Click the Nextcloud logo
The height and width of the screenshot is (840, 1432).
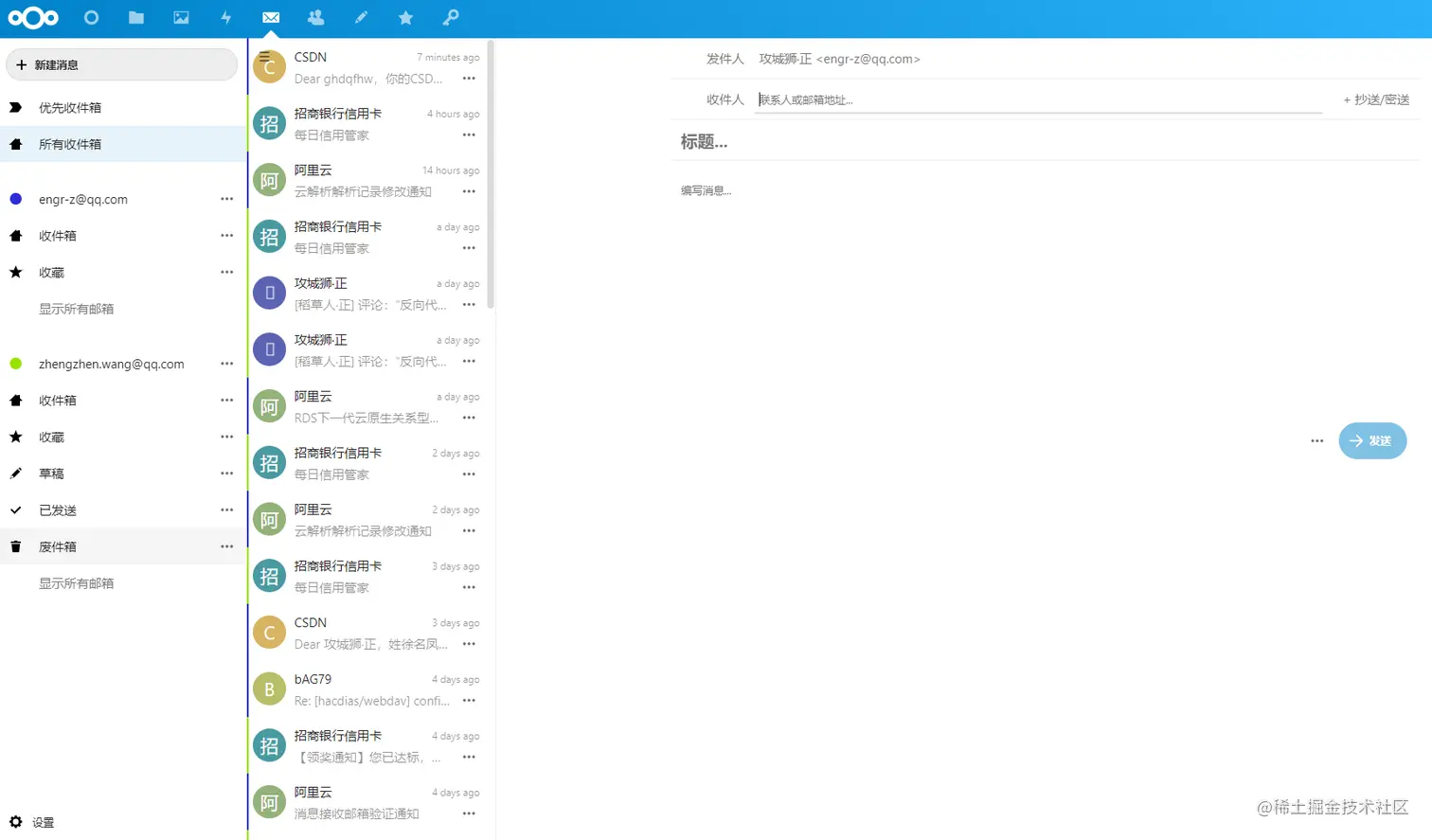coord(33,17)
